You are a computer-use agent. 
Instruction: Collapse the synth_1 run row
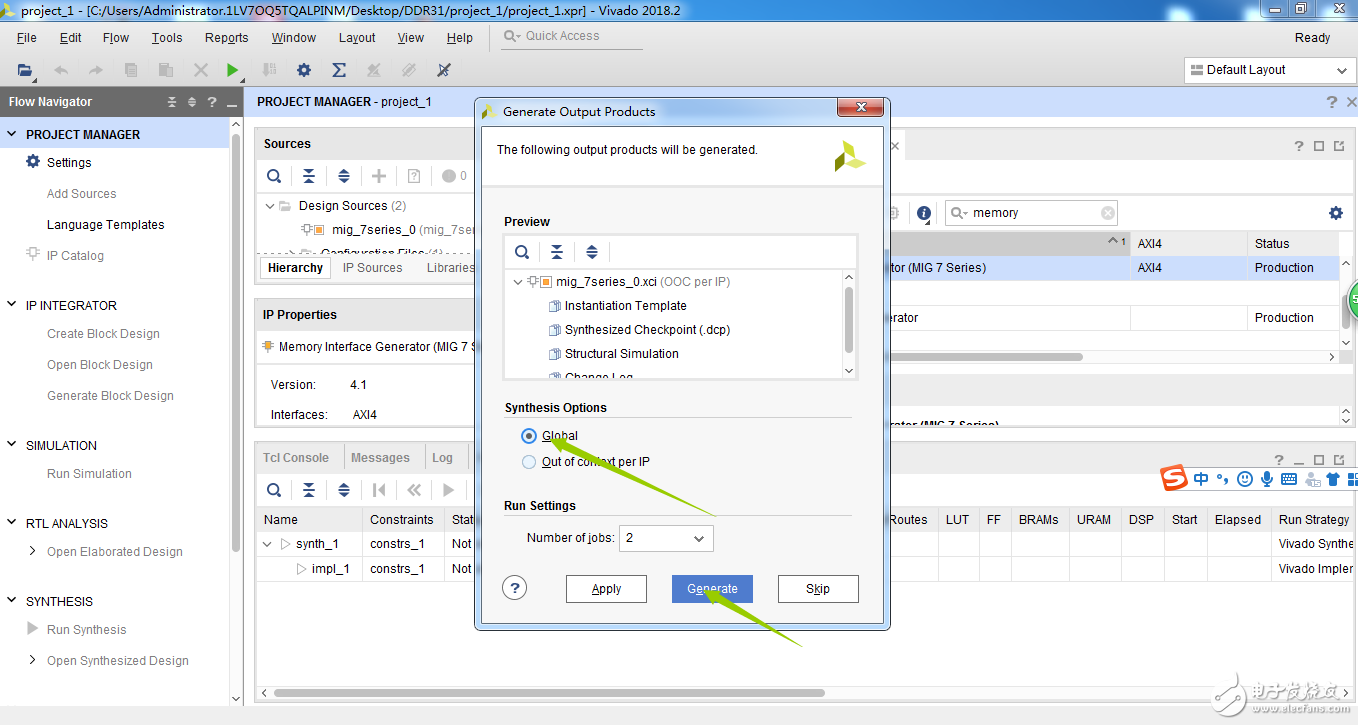pyautogui.click(x=267, y=544)
